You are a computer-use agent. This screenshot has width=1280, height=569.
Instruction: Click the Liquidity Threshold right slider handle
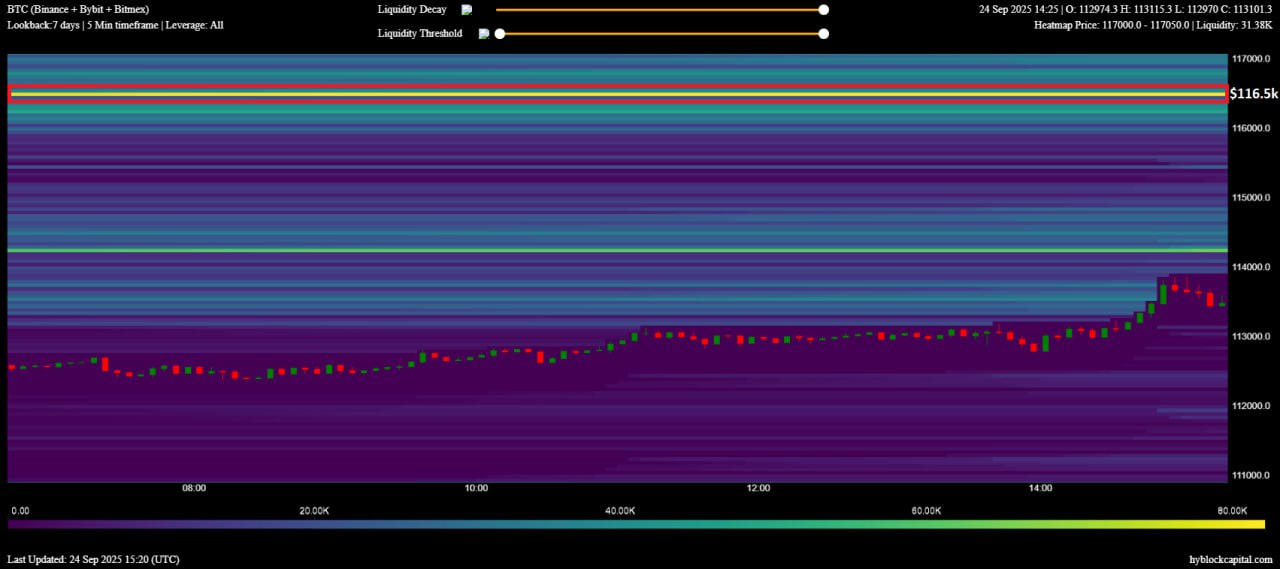point(823,33)
